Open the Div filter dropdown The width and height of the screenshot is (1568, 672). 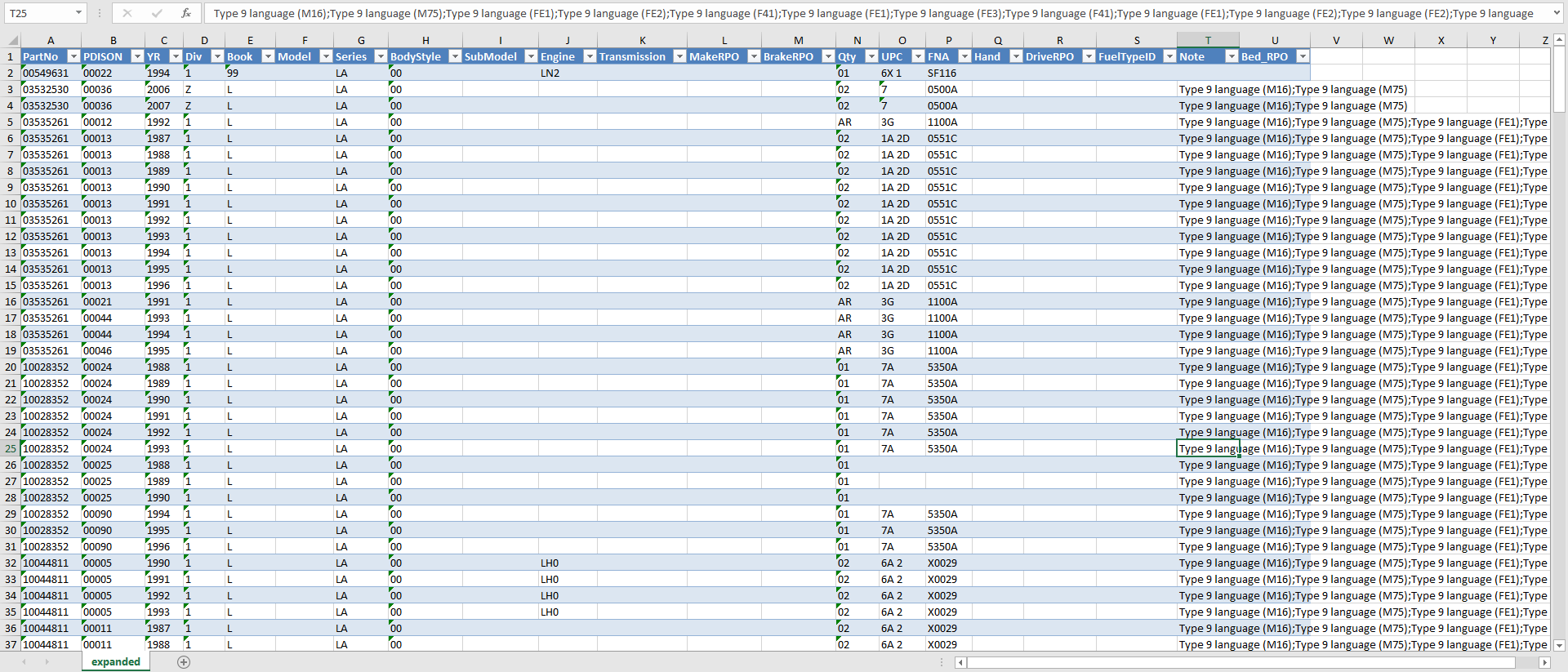217,56
